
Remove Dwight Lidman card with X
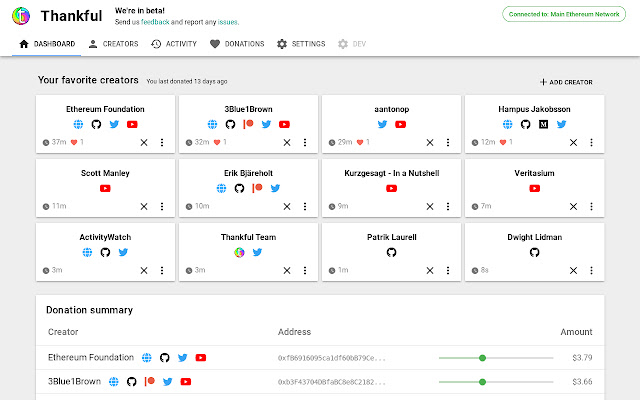573,270
